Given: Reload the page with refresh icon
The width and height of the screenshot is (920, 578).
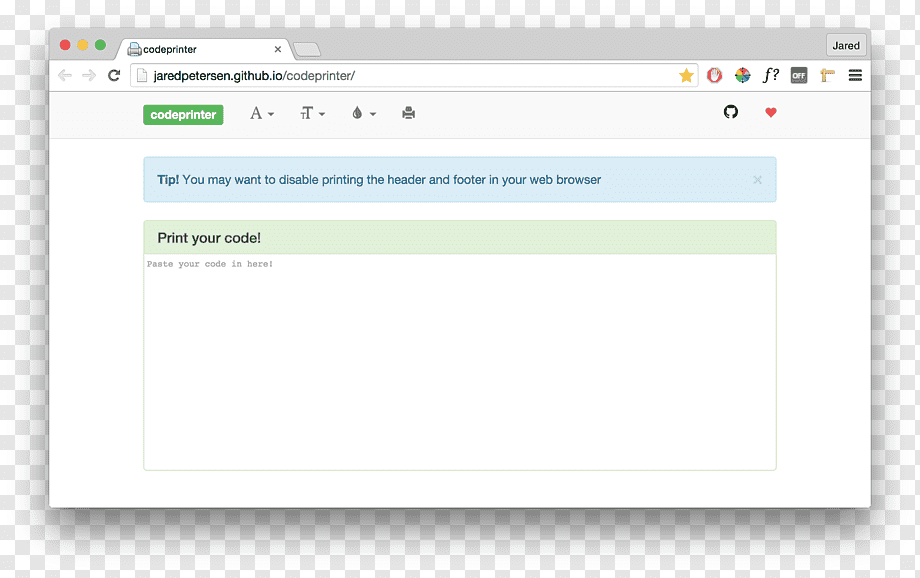Looking at the screenshot, I should tap(114, 75).
